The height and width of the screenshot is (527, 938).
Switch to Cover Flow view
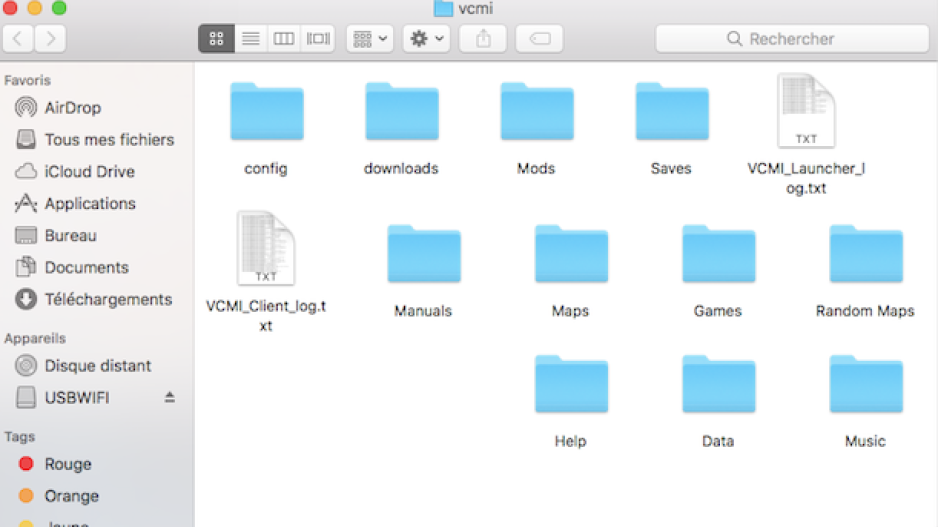tap(318, 39)
